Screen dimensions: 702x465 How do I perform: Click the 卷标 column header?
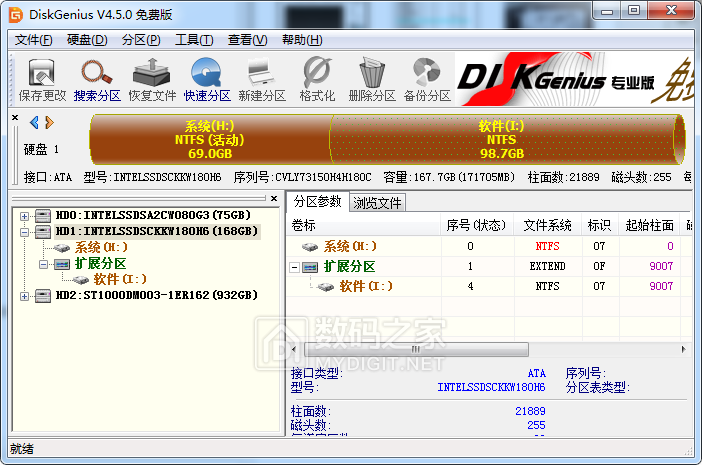point(364,225)
